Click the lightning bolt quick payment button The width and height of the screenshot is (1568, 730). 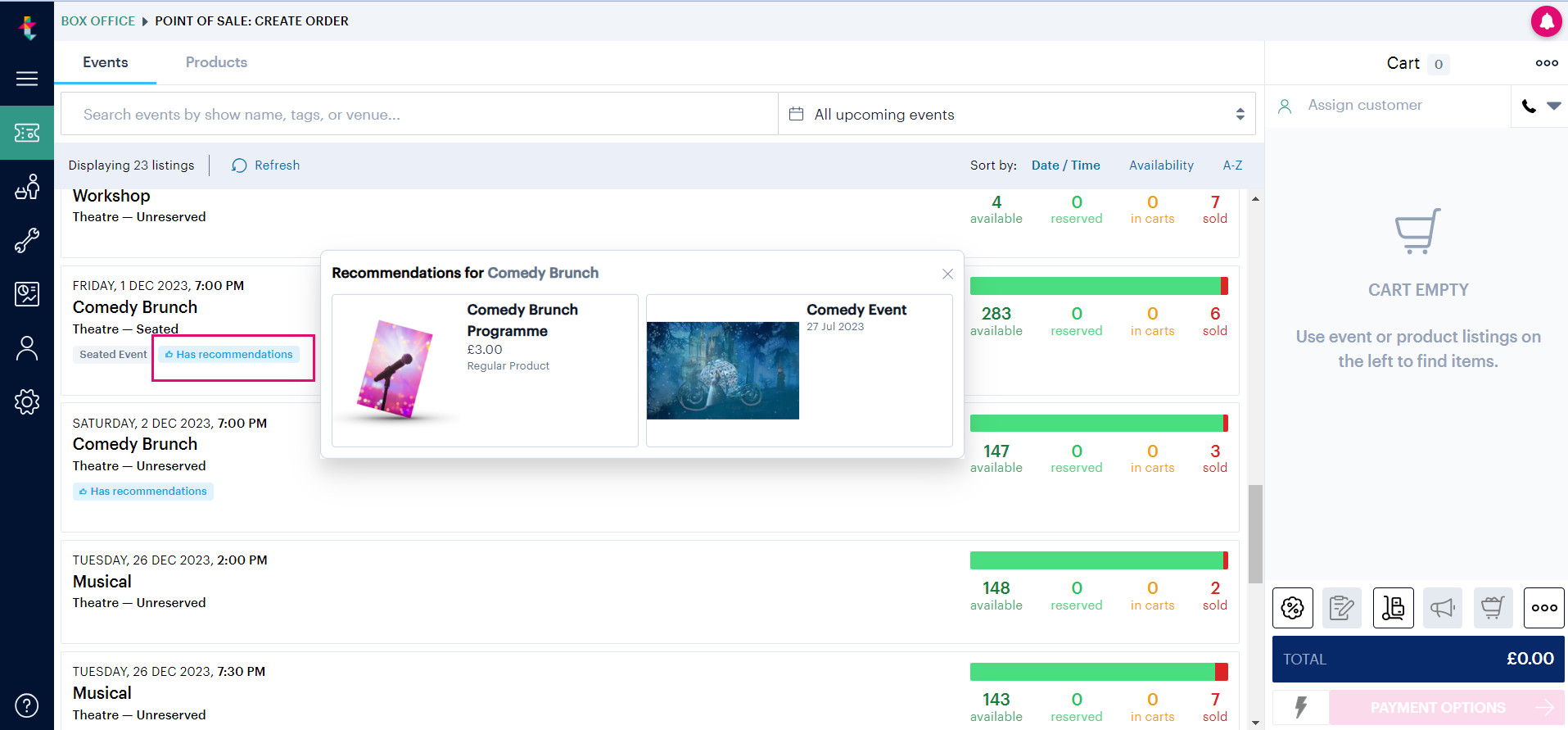tap(1300, 707)
